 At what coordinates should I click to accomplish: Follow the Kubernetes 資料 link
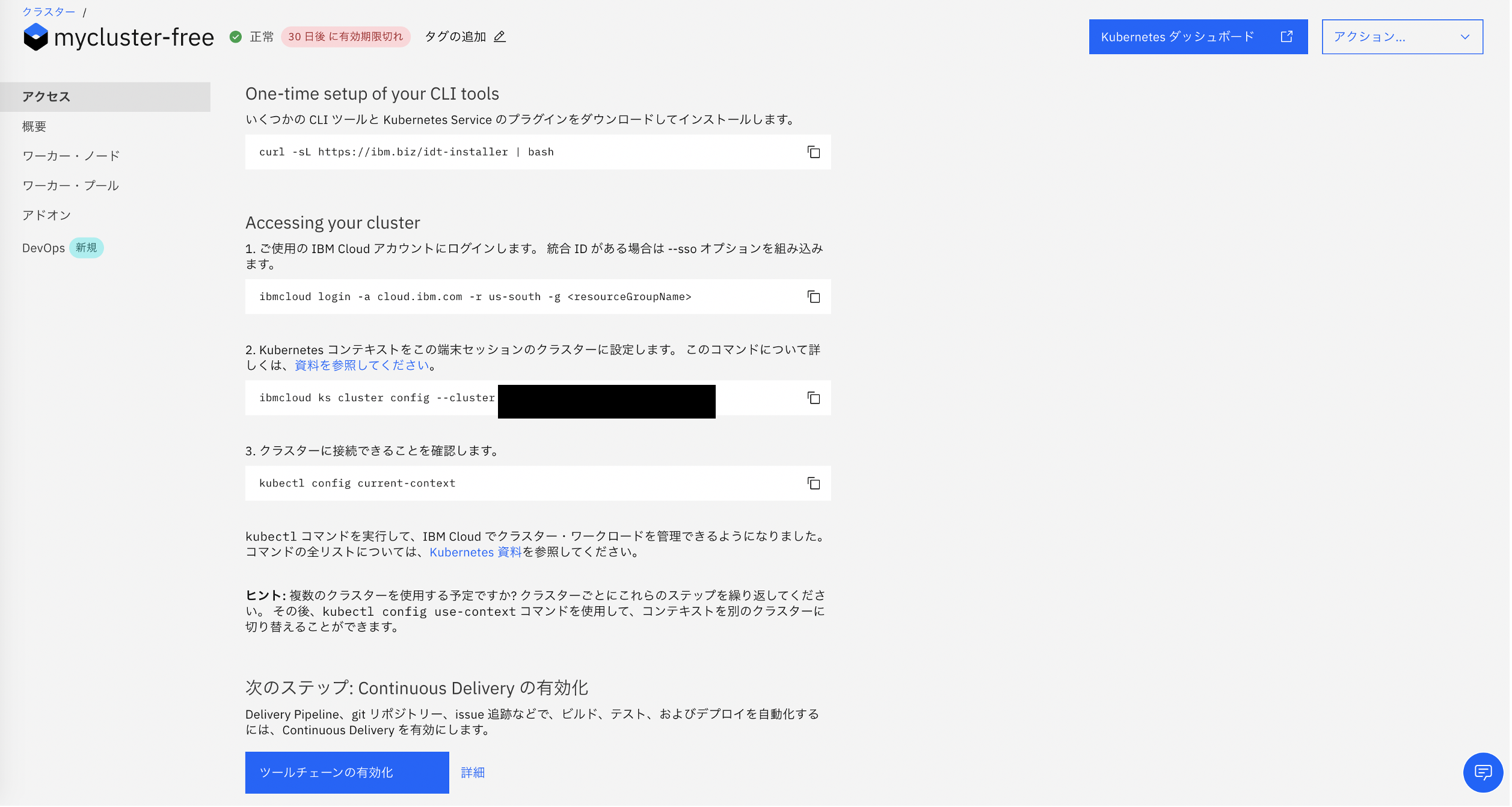point(475,553)
